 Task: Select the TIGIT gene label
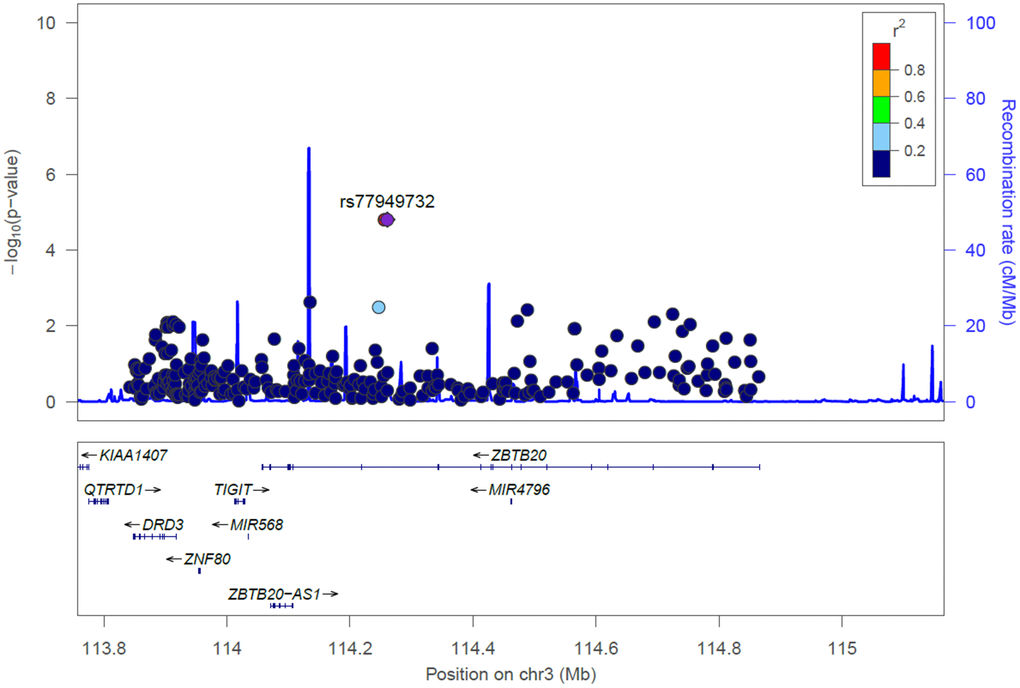pyautogui.click(x=233, y=490)
